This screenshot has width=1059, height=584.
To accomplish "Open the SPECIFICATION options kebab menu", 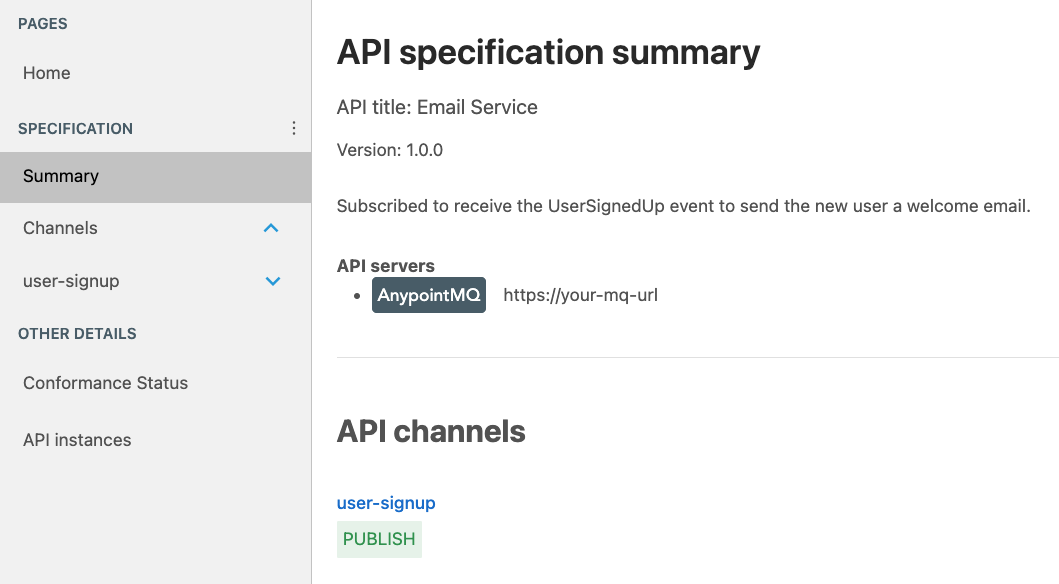I will click(293, 128).
